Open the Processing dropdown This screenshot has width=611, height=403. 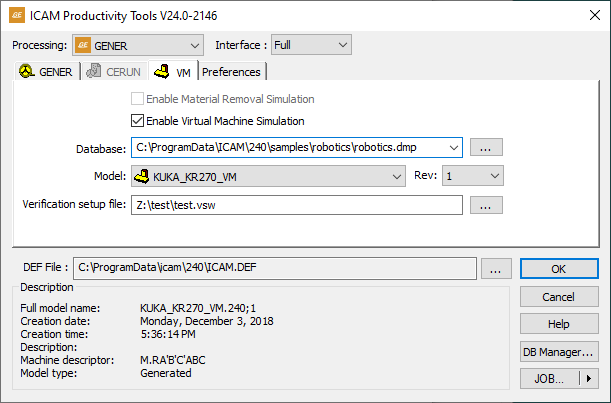pyautogui.click(x=138, y=45)
